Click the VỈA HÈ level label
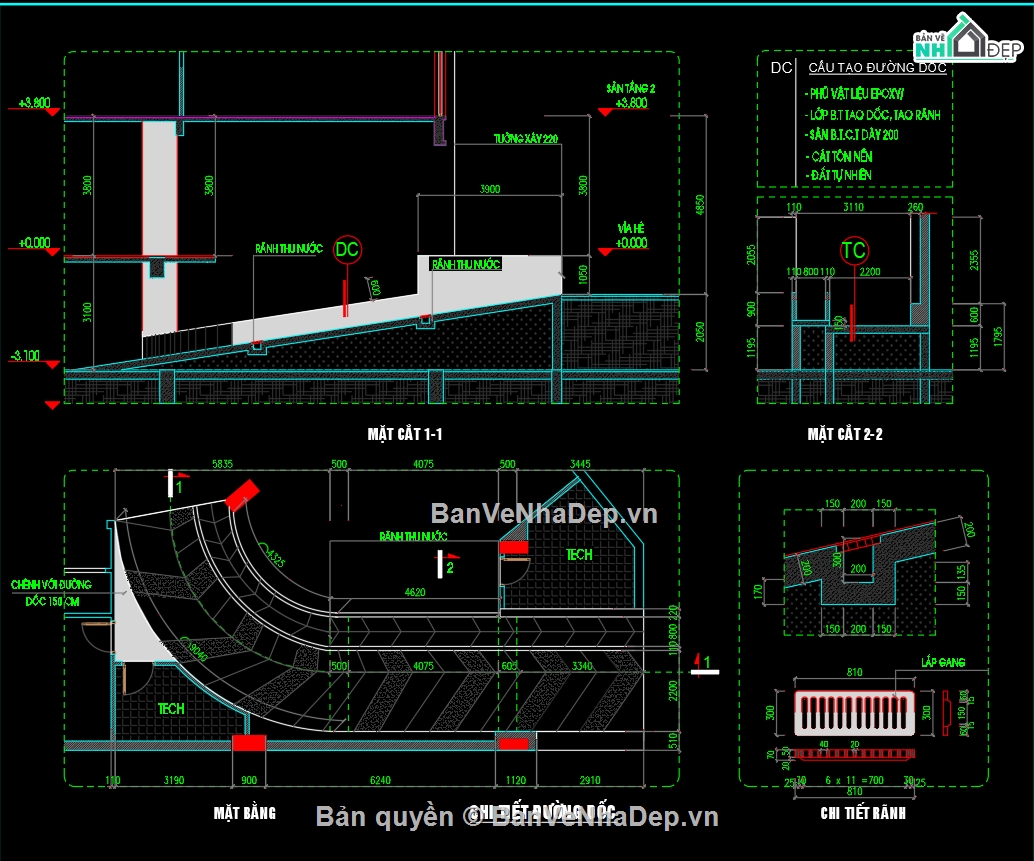 click(630, 228)
